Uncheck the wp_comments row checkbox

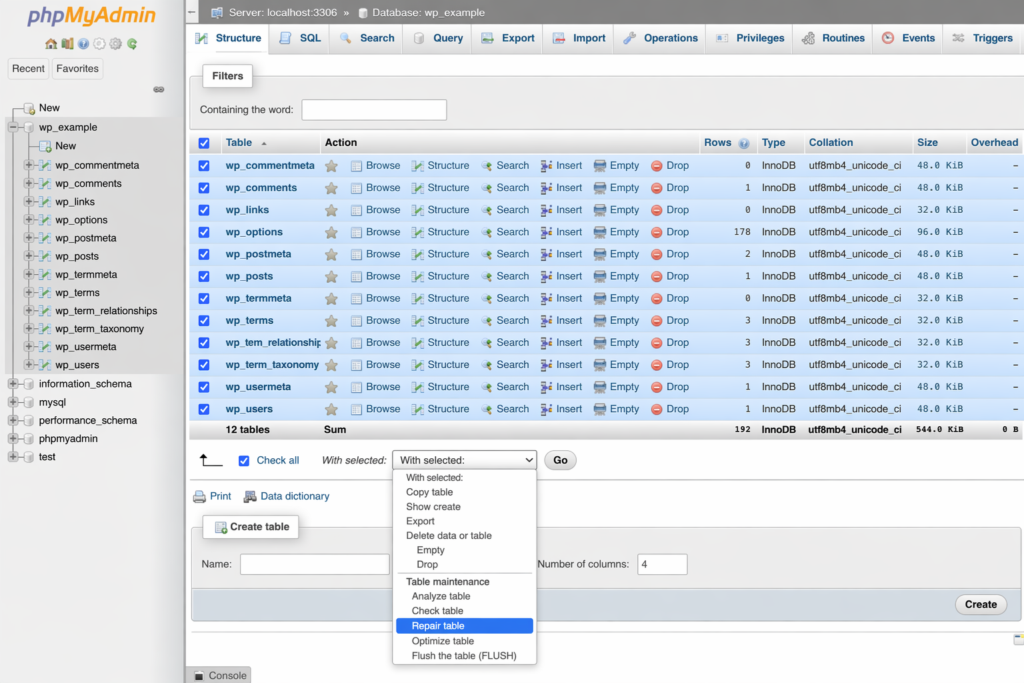pyautogui.click(x=203, y=187)
